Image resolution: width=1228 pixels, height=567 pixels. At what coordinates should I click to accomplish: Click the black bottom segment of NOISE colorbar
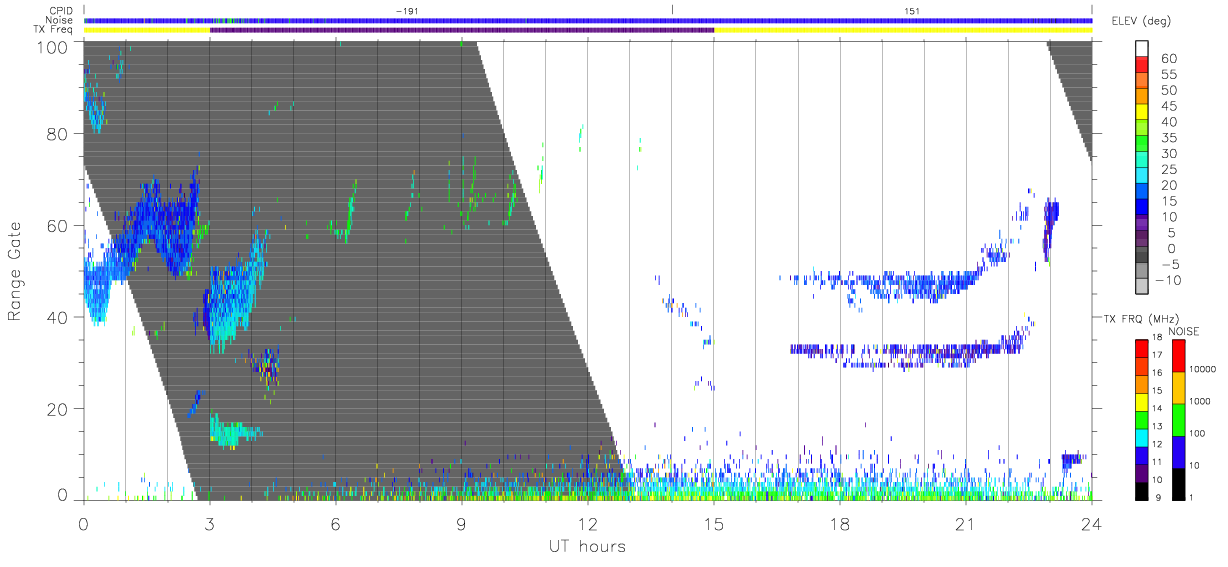click(x=1179, y=482)
